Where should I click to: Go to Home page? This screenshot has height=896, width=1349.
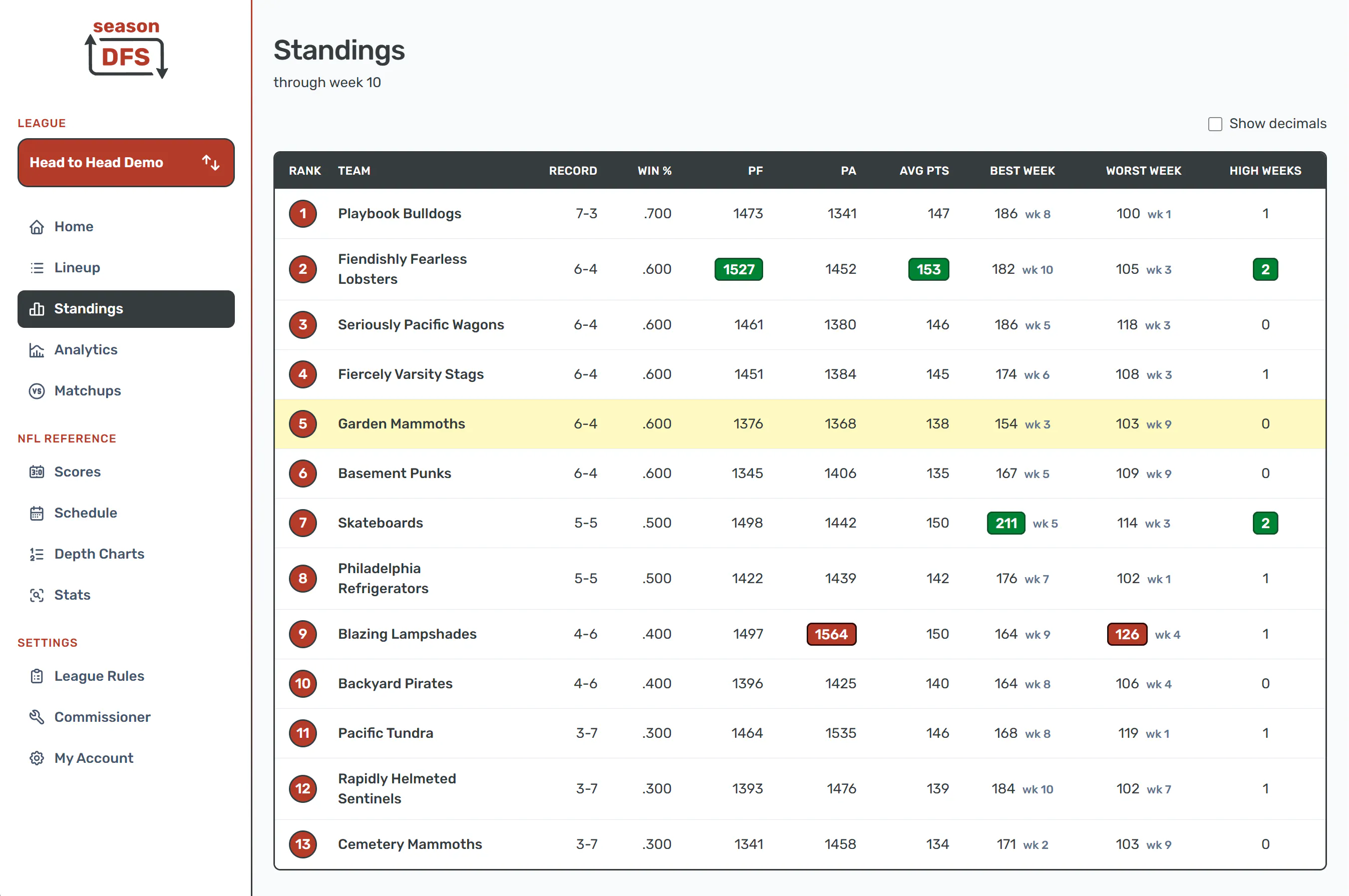point(126,227)
